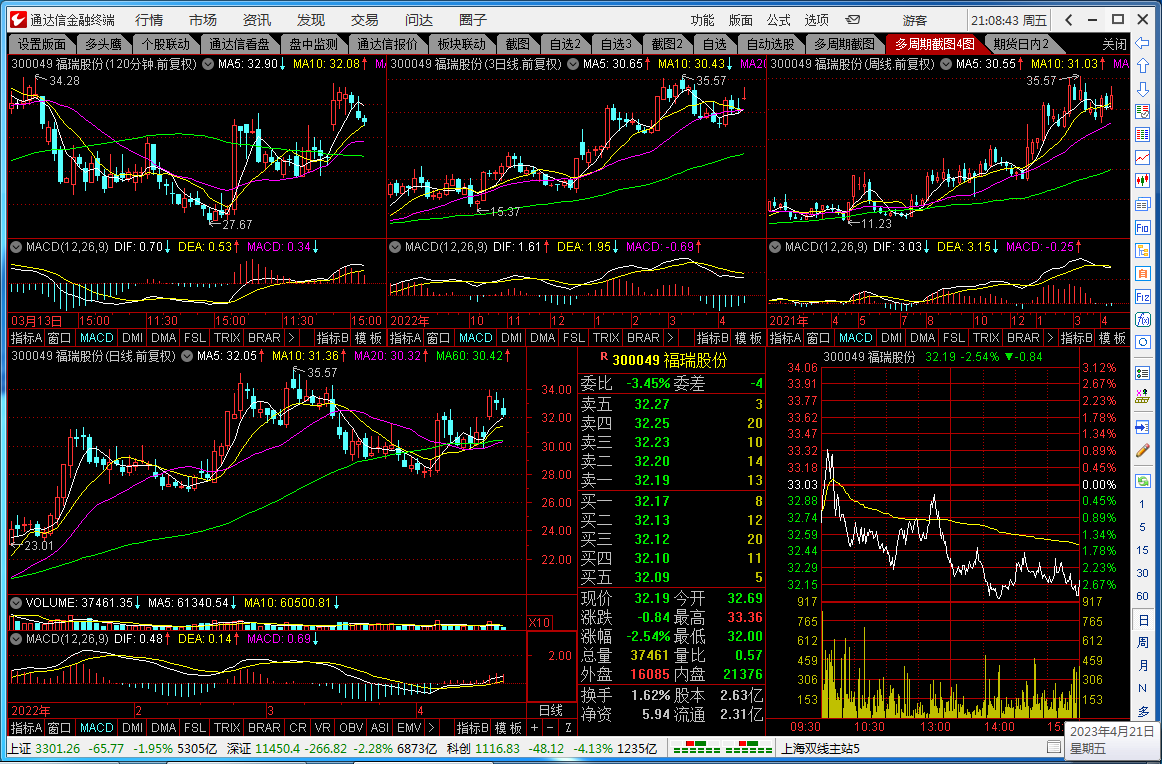Viewport: 1162px width, 764px height.
Task: Select the 月 monthly period button
Action: pos(1143,665)
